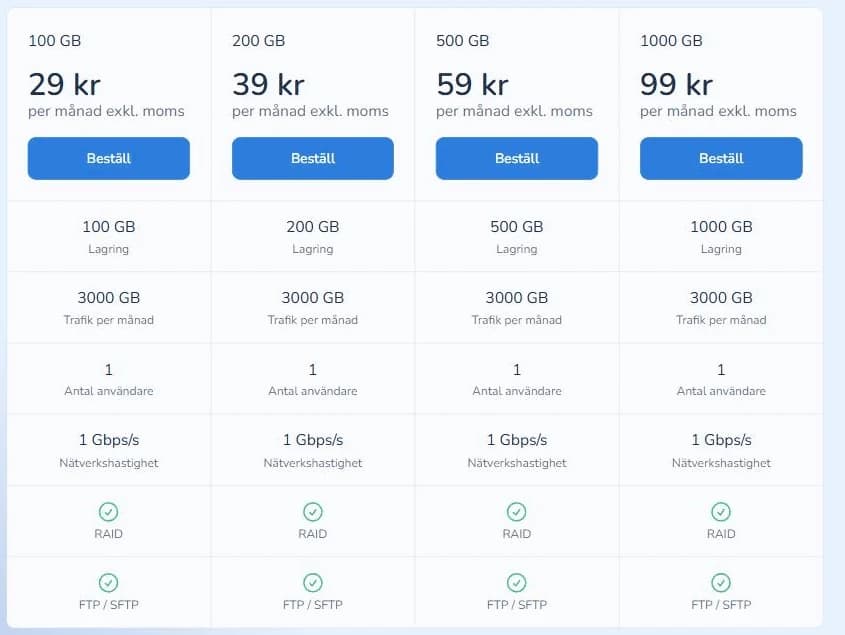
Task: Click '1 Gbps/s' value in the 200 GB column
Action: (313, 440)
